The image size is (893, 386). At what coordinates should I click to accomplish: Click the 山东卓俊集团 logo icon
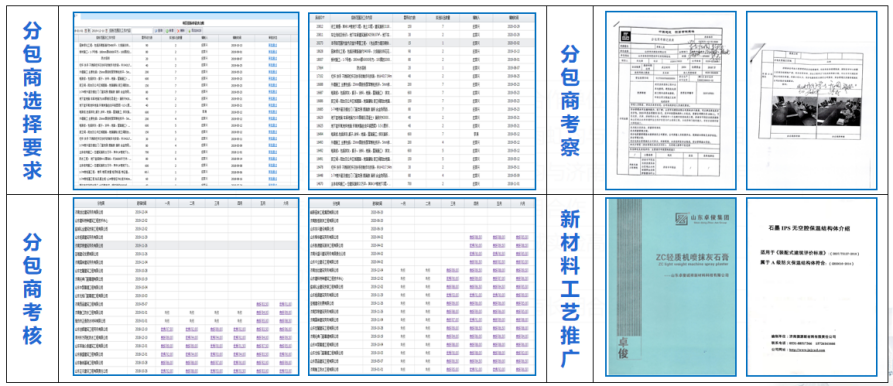click(x=682, y=219)
